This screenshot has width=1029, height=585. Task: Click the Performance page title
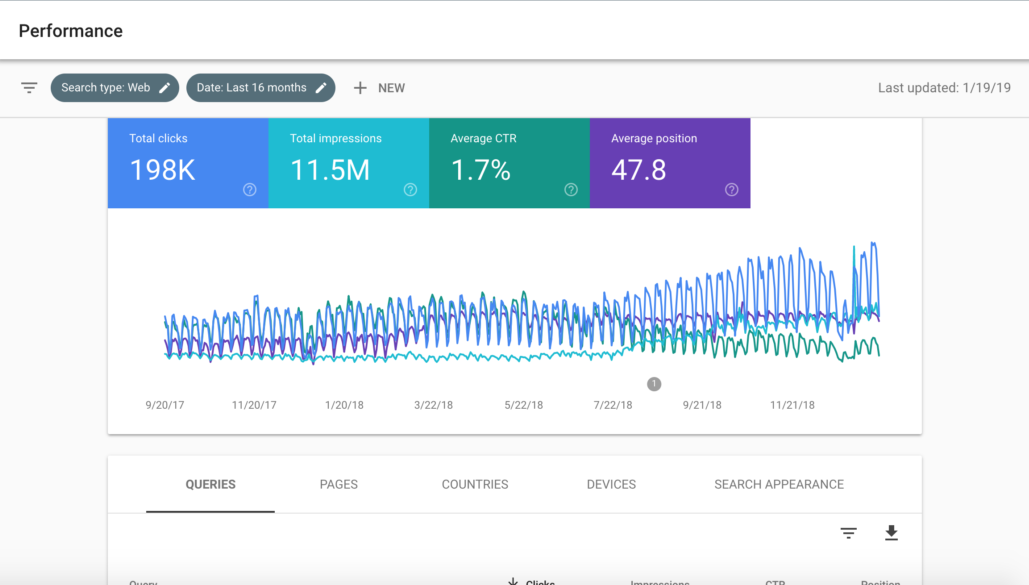(x=71, y=31)
